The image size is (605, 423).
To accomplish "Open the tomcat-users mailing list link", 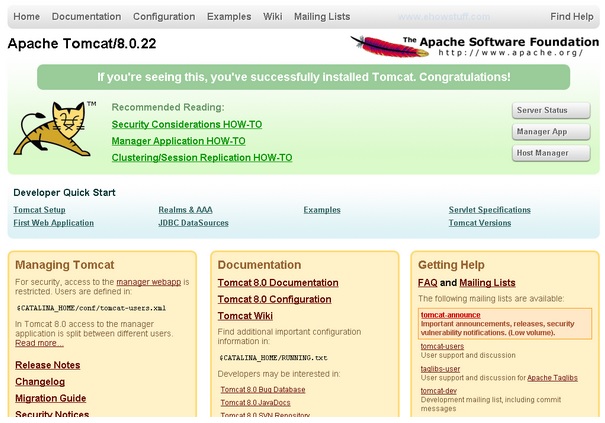I will click(x=442, y=346).
